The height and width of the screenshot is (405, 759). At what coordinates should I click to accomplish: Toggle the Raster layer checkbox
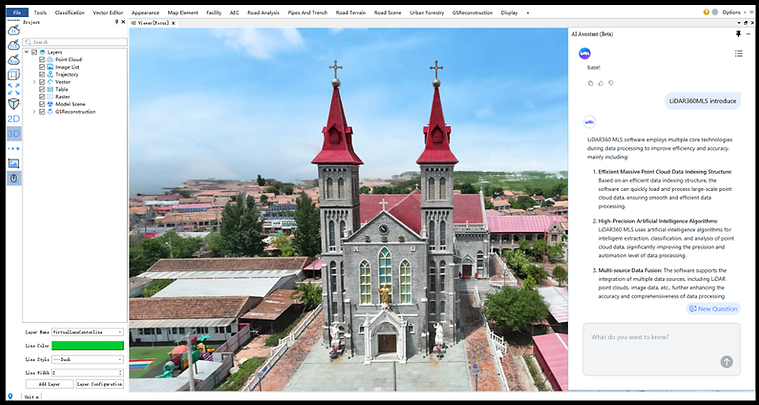(x=42, y=97)
